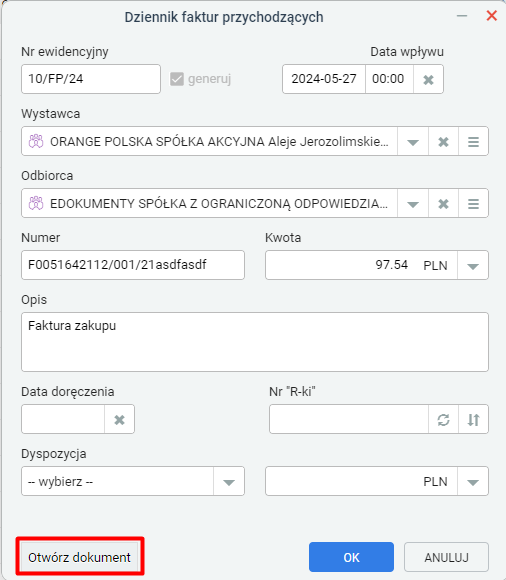Click the Nr "R-ki" up-down arrows icon
The width and height of the screenshot is (506, 580).
[473, 419]
